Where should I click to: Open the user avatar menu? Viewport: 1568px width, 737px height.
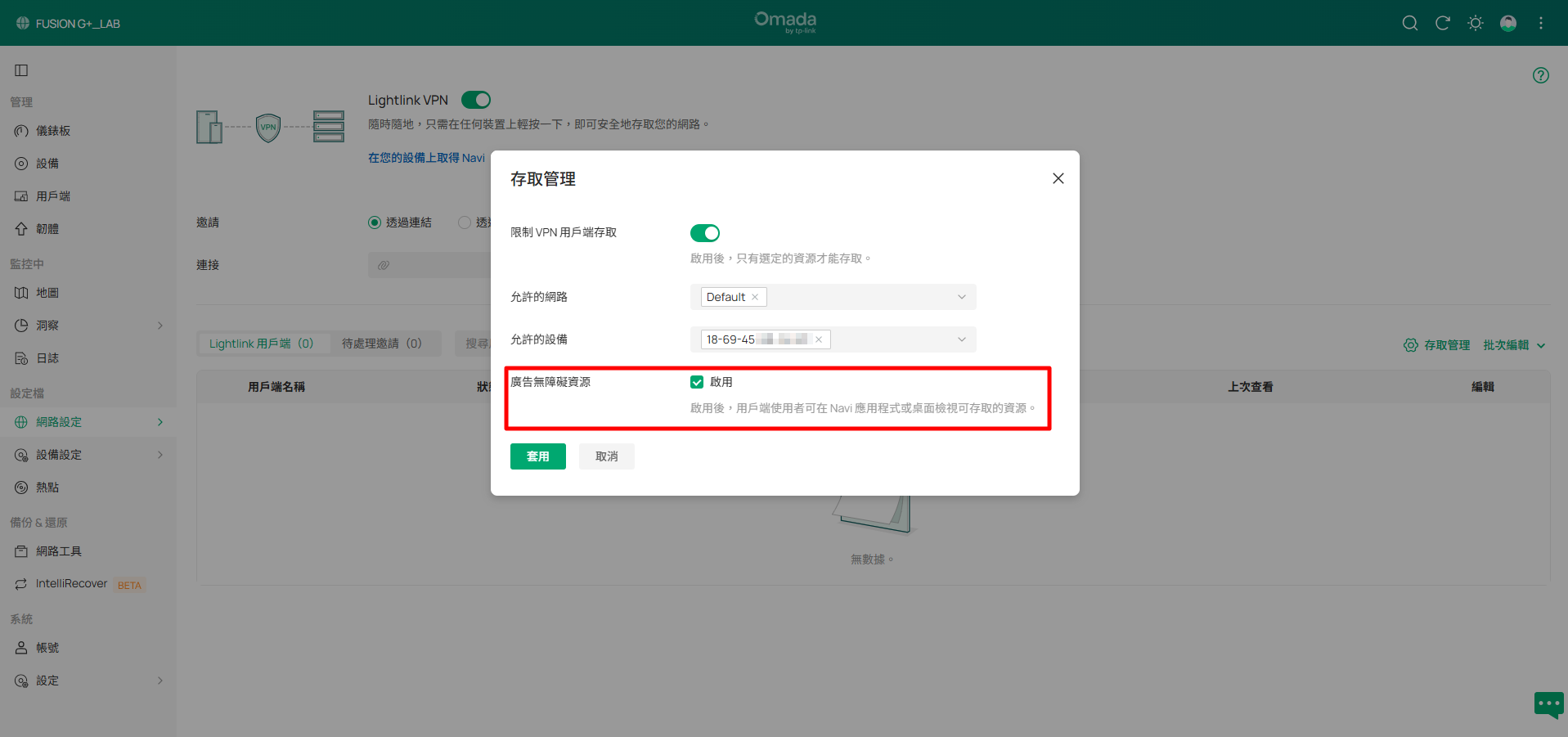tap(1507, 23)
